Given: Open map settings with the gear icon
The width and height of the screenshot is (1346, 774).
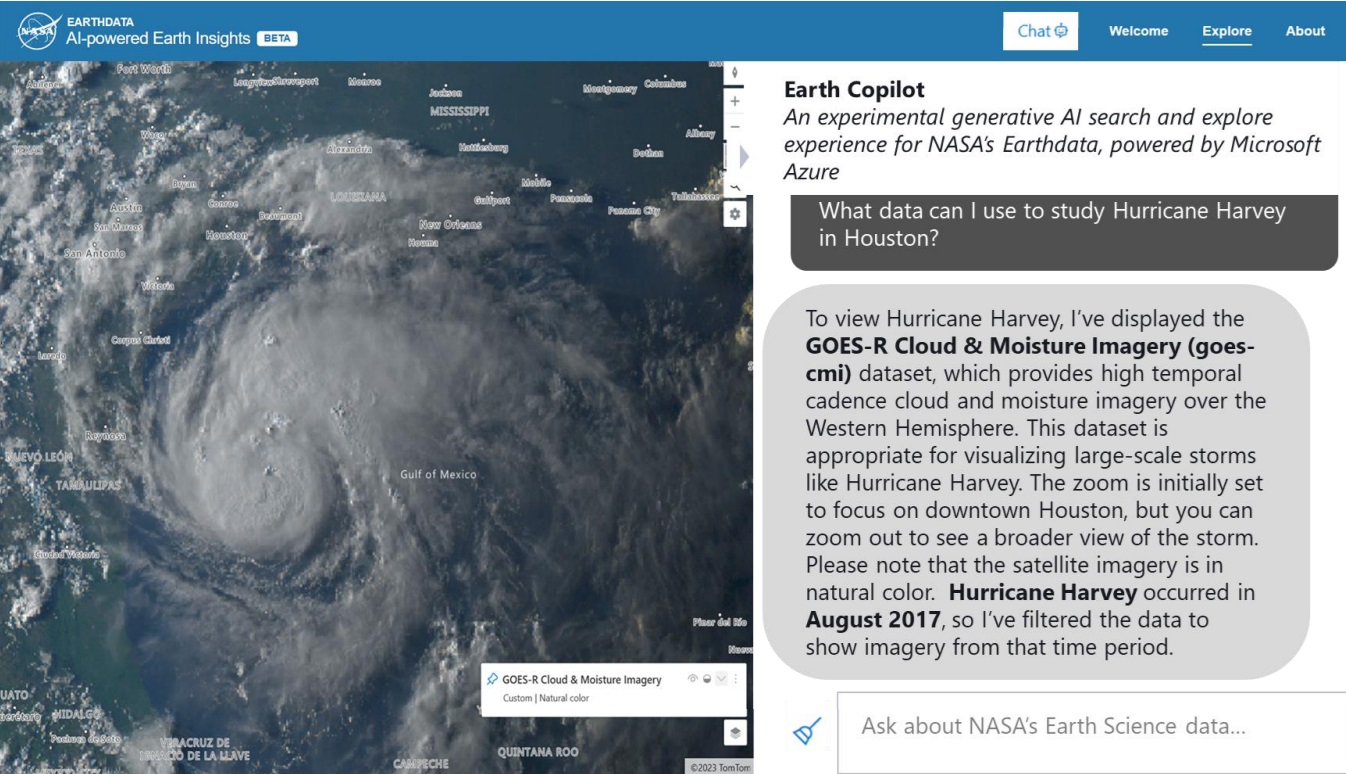Looking at the screenshot, I should click(x=735, y=214).
